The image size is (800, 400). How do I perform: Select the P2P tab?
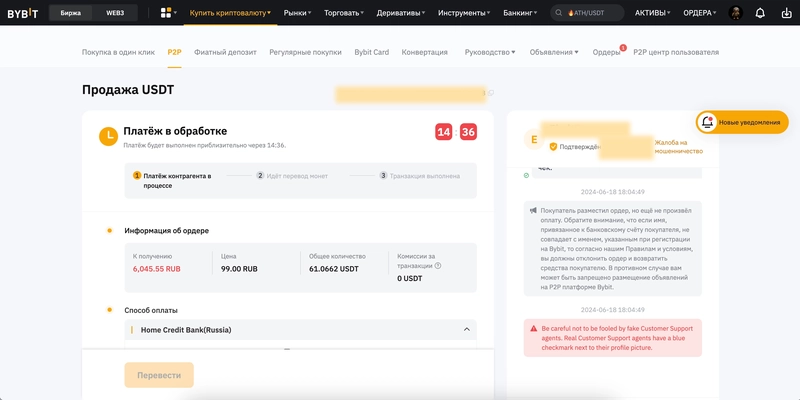[174, 52]
